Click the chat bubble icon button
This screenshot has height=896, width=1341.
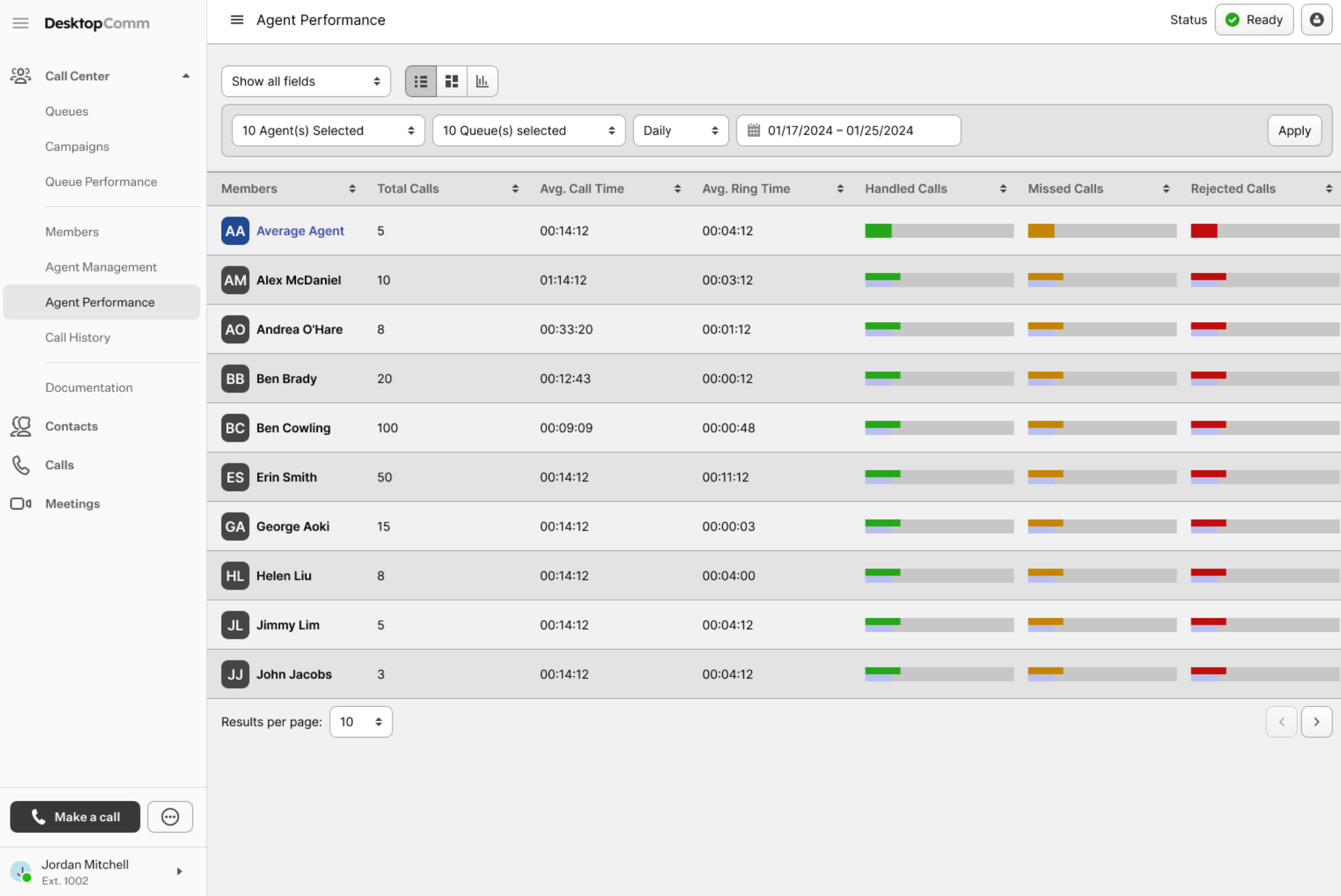tap(170, 816)
